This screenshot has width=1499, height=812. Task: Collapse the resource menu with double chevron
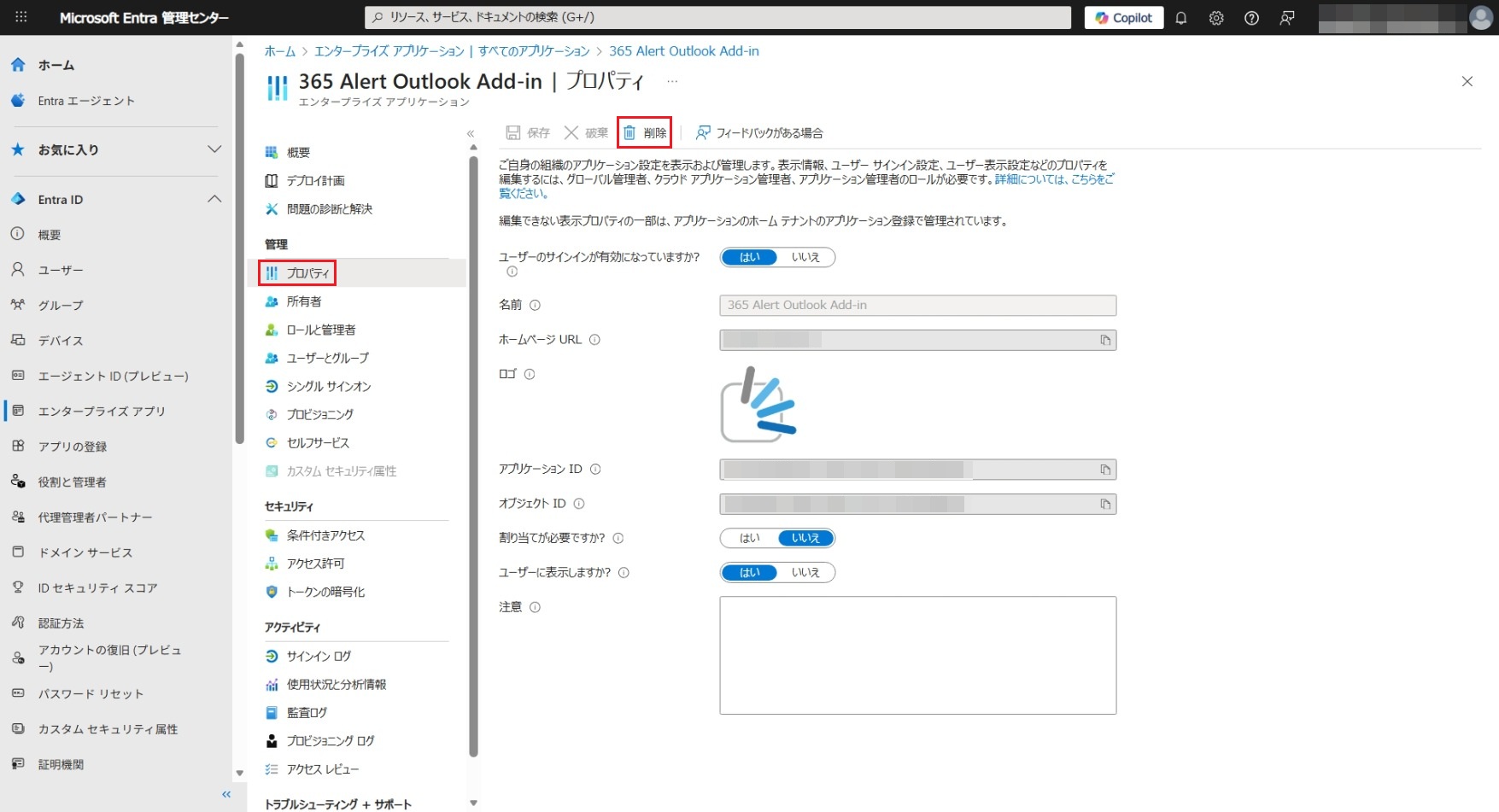coord(470,134)
